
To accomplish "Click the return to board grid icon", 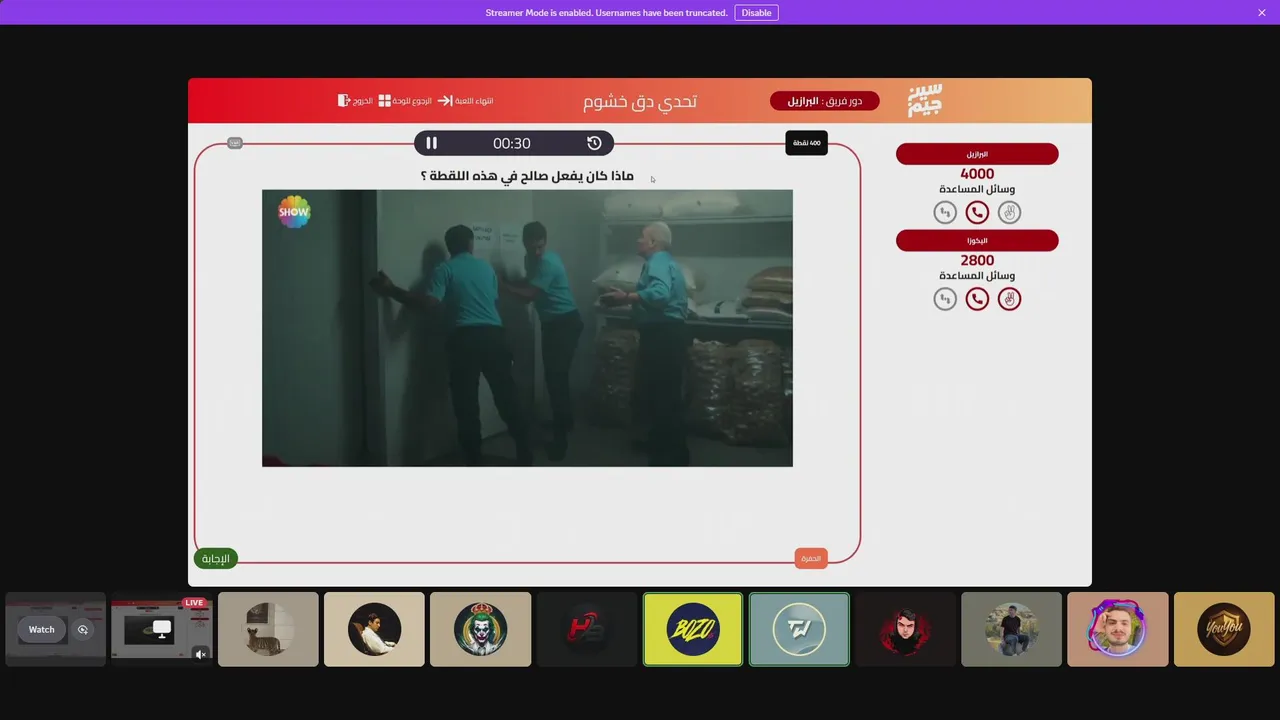I will 385,101.
